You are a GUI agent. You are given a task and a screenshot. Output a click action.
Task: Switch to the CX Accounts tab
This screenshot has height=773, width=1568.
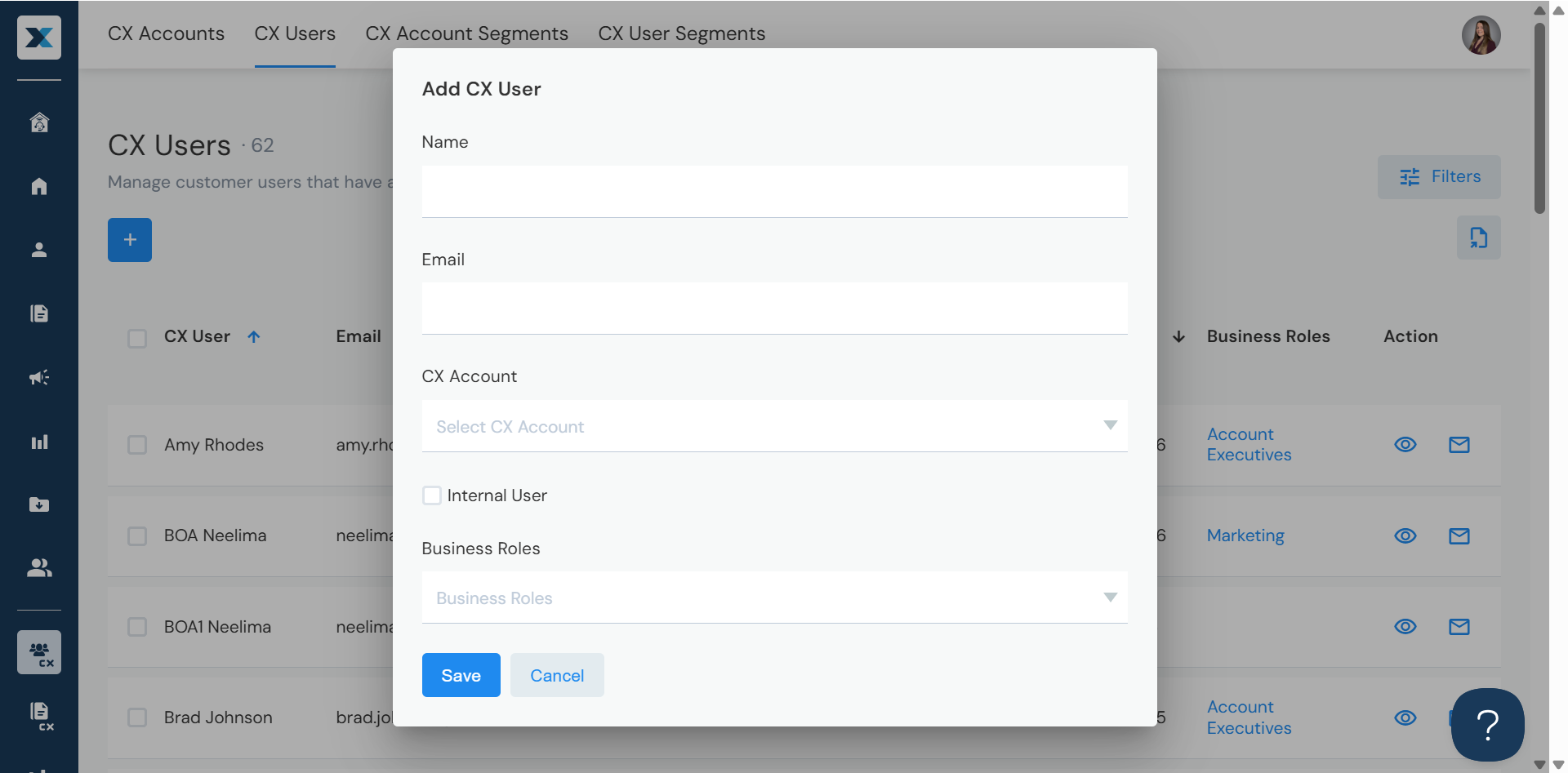[x=166, y=33]
